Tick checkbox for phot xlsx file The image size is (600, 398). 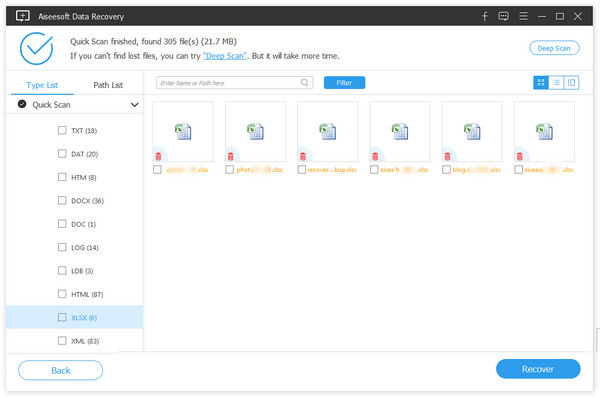pyautogui.click(x=230, y=170)
